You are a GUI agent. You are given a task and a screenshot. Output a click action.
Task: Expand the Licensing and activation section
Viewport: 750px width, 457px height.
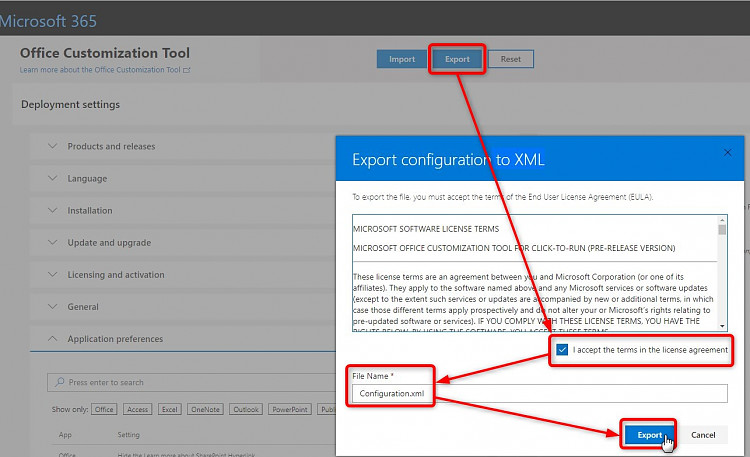click(x=183, y=275)
